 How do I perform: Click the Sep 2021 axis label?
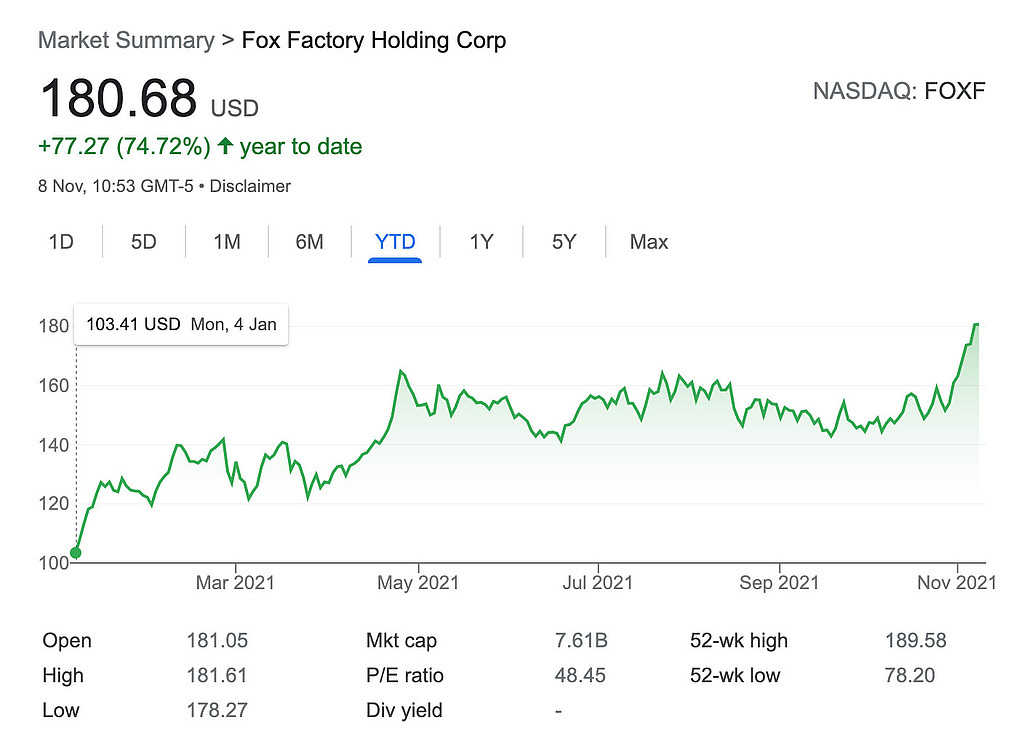(778, 583)
